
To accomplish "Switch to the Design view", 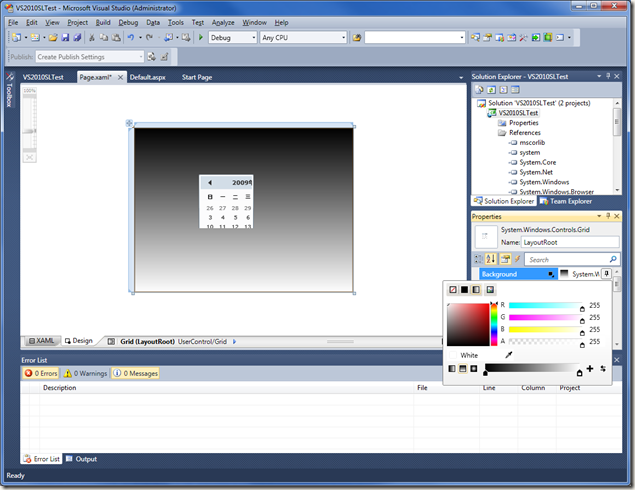I will point(79,341).
